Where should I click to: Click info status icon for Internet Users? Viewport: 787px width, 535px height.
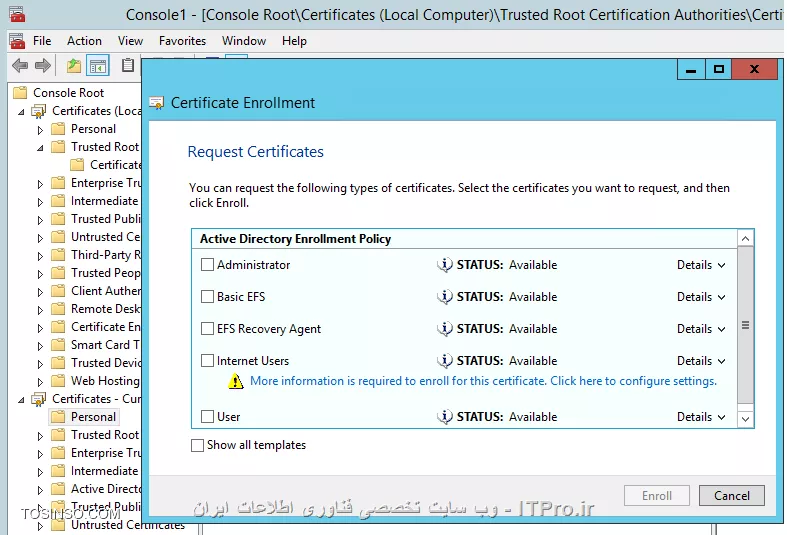445,361
